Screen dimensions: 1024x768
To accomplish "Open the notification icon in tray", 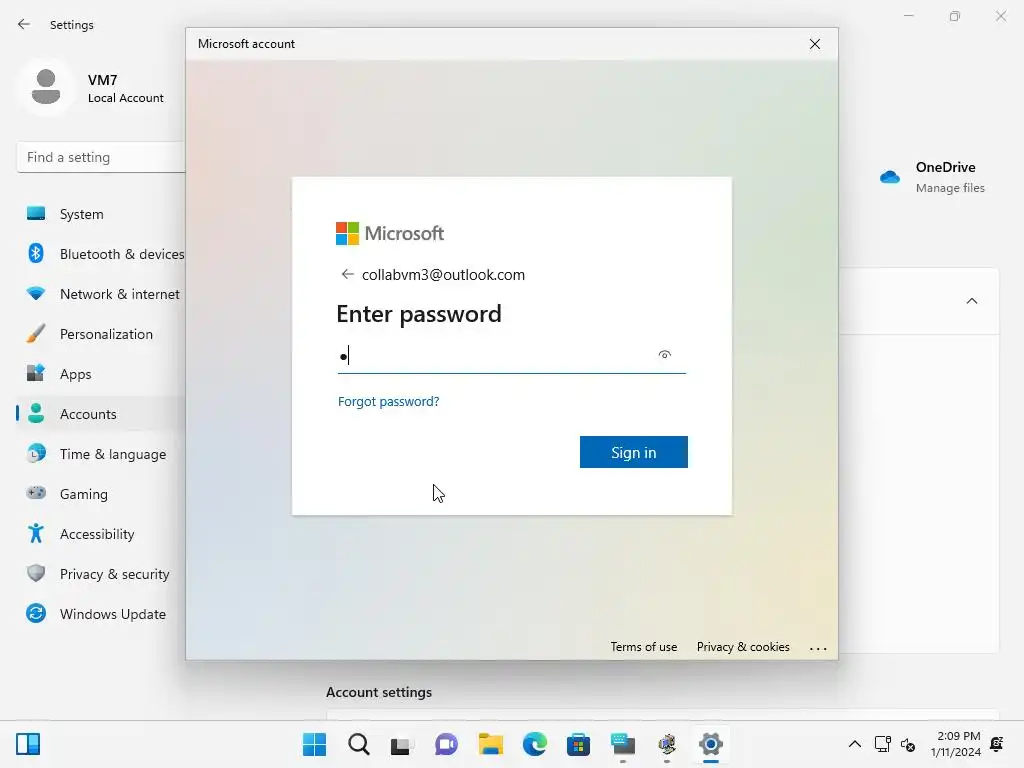I will coord(997,744).
